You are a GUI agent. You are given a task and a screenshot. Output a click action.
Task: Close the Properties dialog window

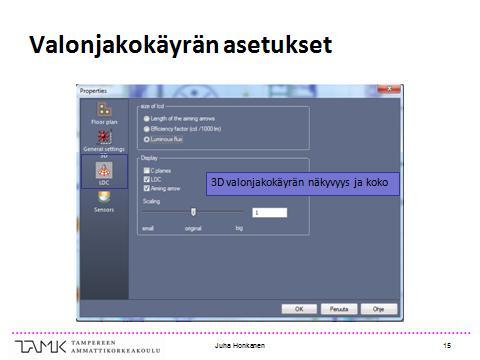point(389,89)
